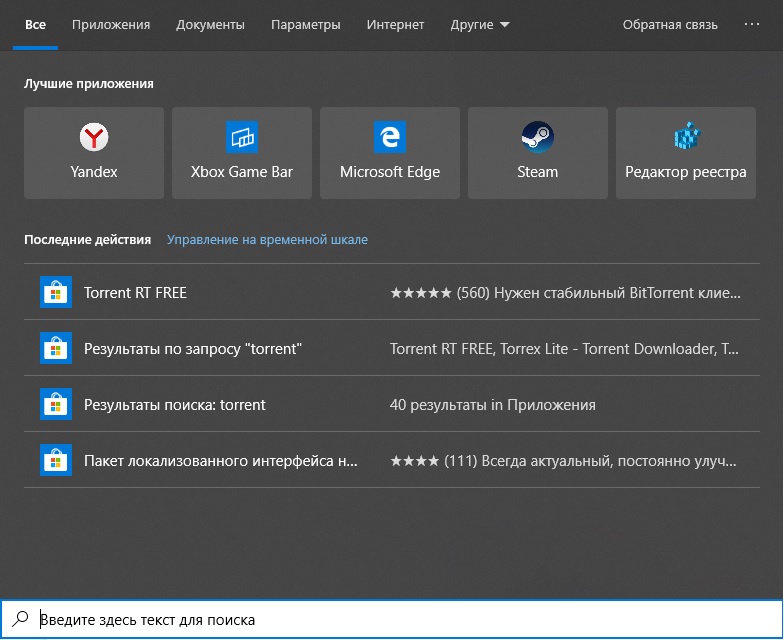Switch to the Все tab

36,24
